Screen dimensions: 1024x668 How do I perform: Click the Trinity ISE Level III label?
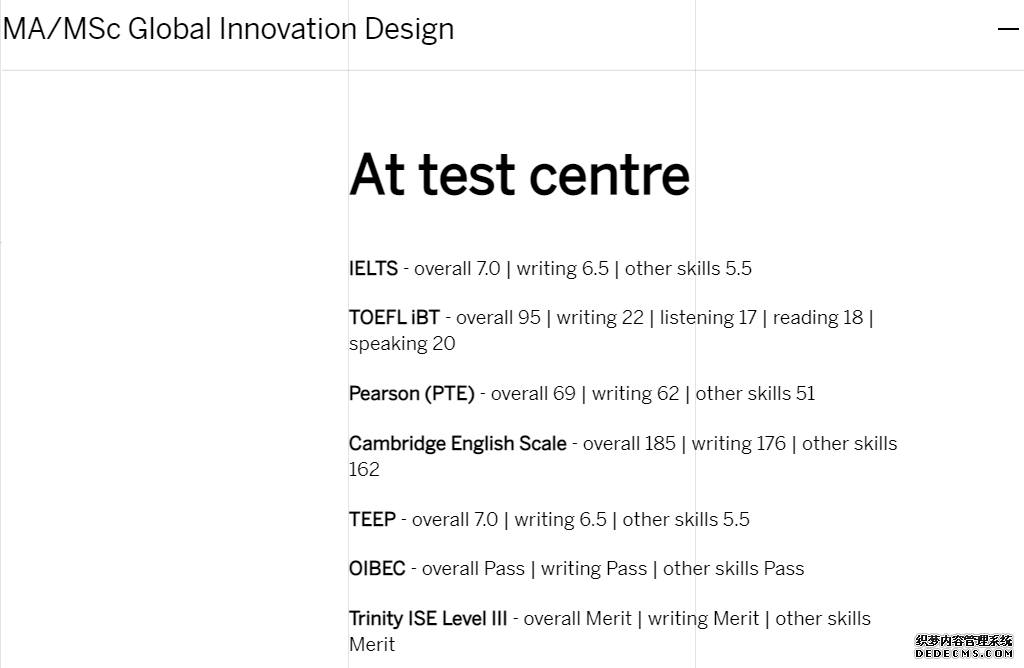coord(428,618)
